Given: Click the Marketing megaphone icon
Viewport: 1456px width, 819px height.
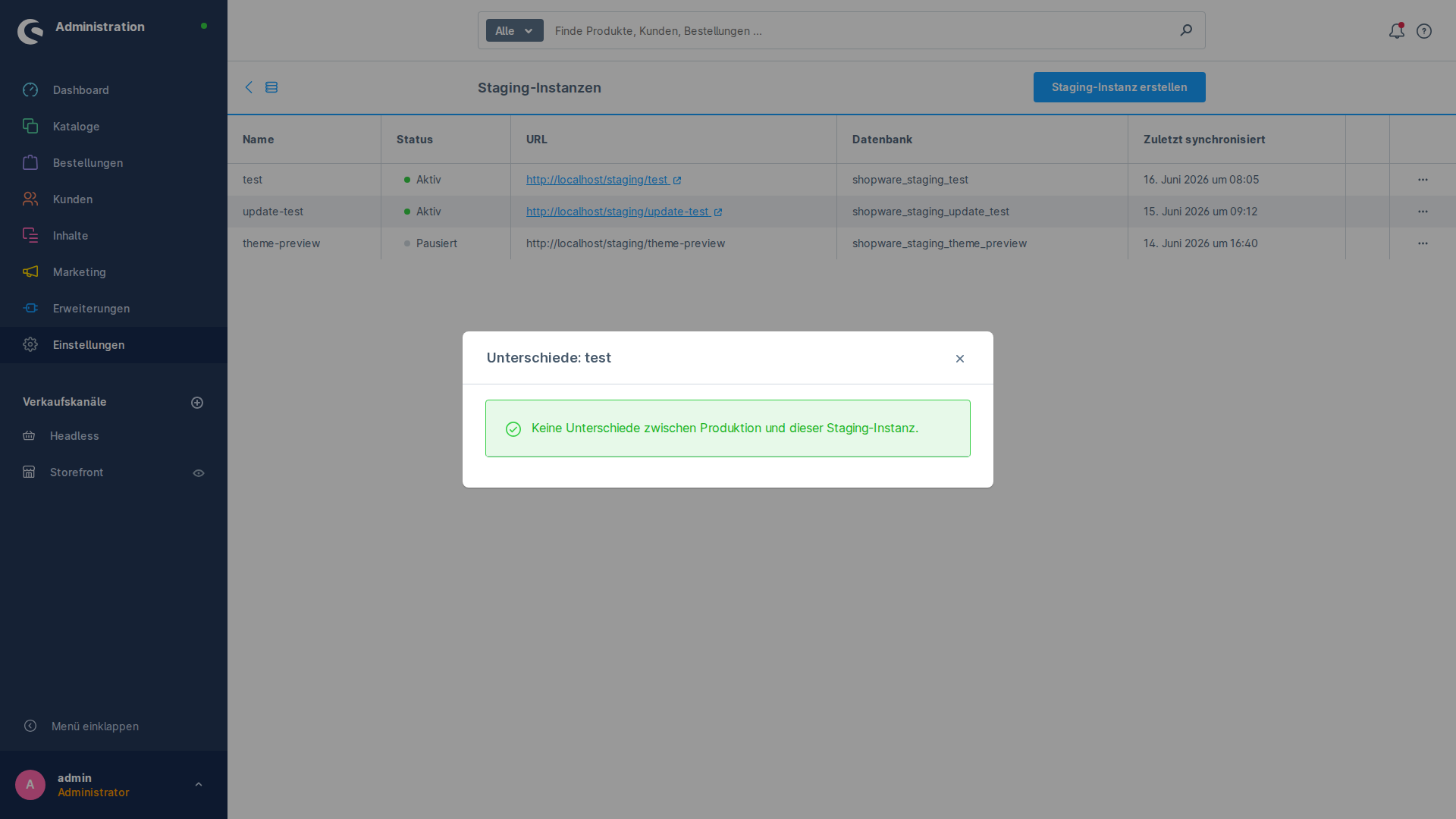Looking at the screenshot, I should click(30, 272).
